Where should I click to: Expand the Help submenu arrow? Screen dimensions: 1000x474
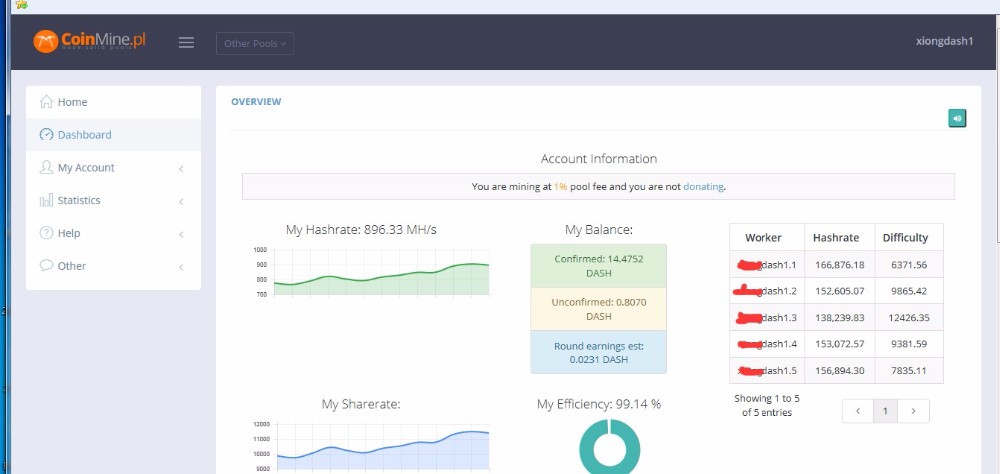click(181, 235)
